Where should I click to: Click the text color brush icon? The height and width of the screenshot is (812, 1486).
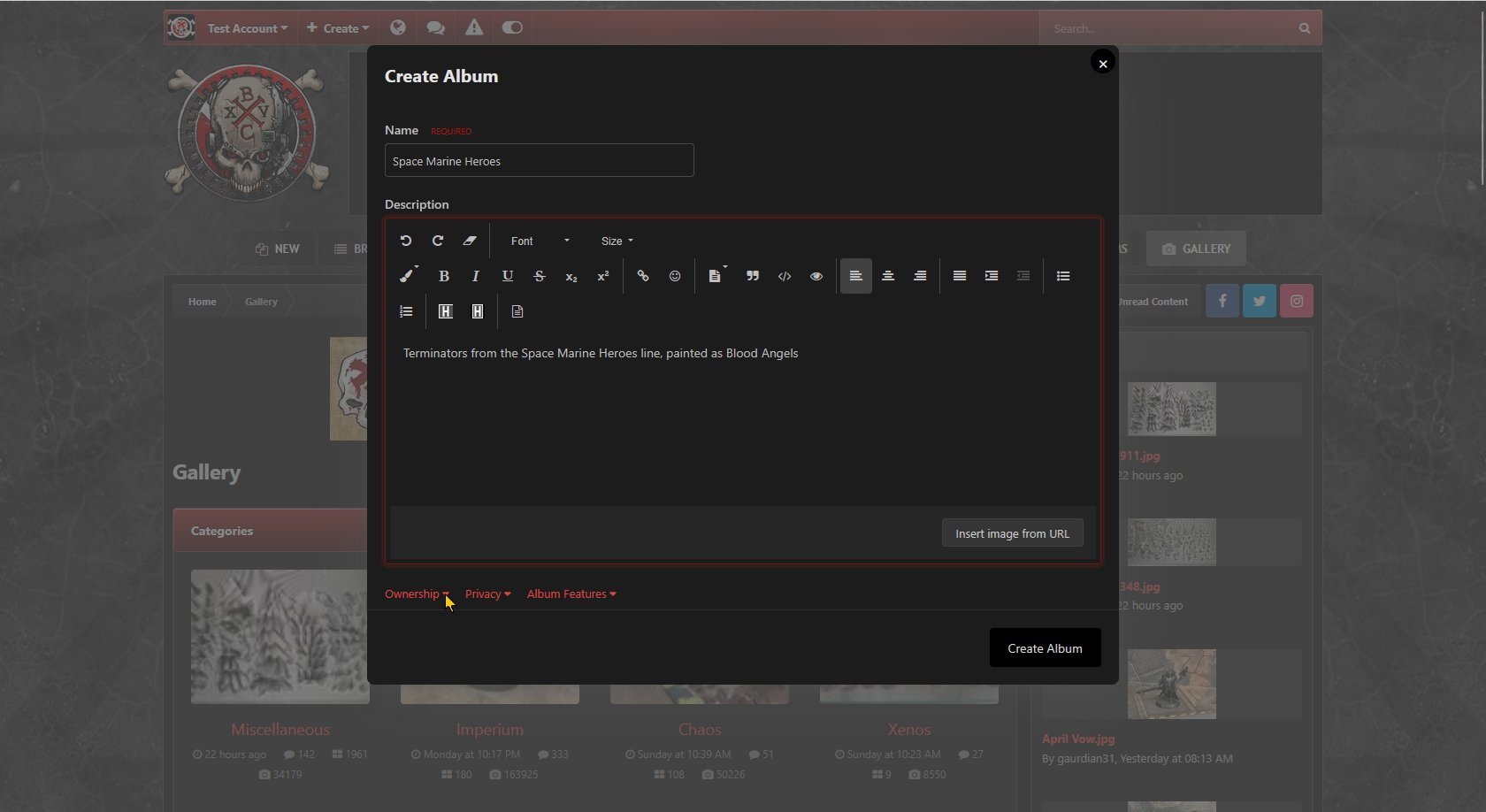click(x=407, y=276)
